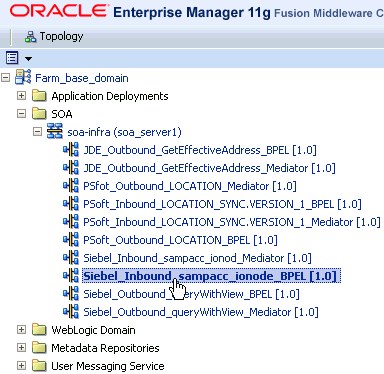Select highlighted Siebel_Inbound_sampacc_ionode_BPEL [1.0]
The width and height of the screenshot is (384, 374).
pos(211,276)
